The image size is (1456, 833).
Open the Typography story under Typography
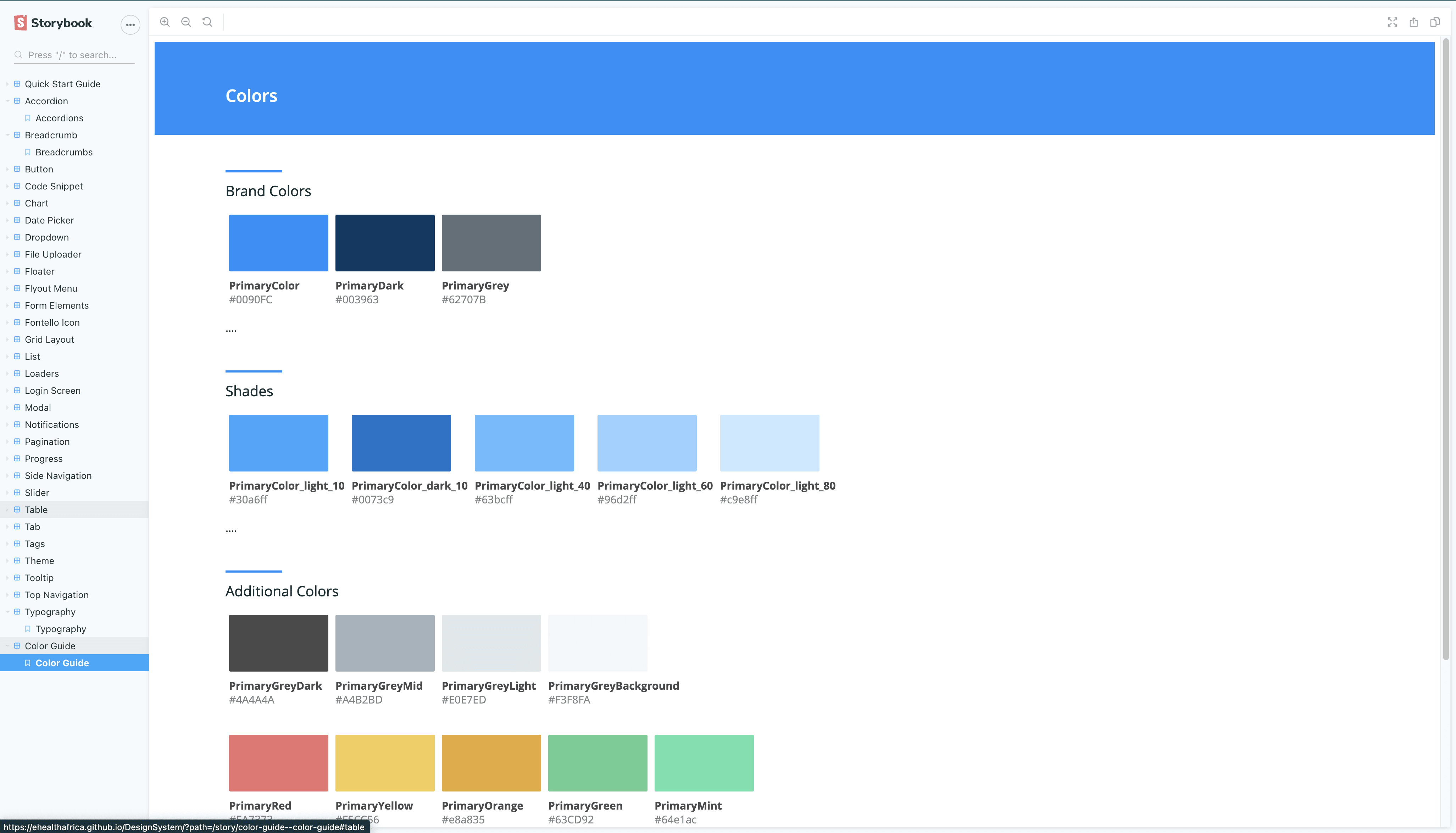click(61, 629)
